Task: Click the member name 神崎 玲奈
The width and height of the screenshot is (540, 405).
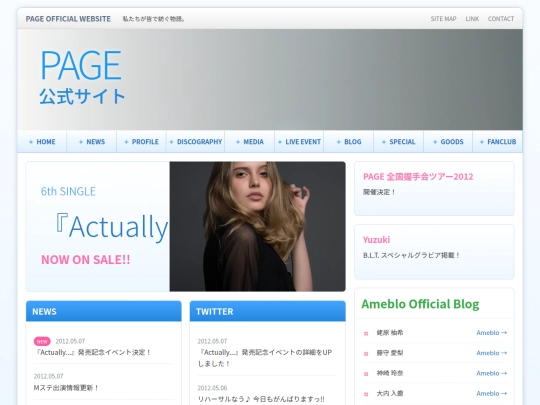Action: pyautogui.click(x=390, y=373)
